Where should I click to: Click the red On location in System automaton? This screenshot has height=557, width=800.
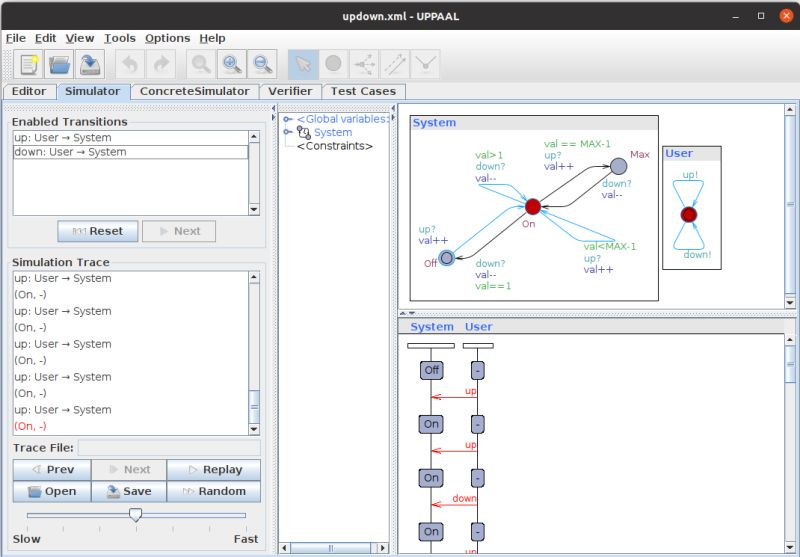coord(533,207)
